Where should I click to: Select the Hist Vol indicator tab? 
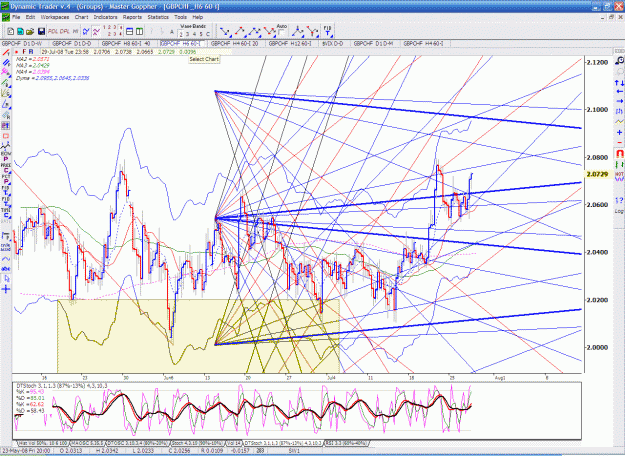43,443
